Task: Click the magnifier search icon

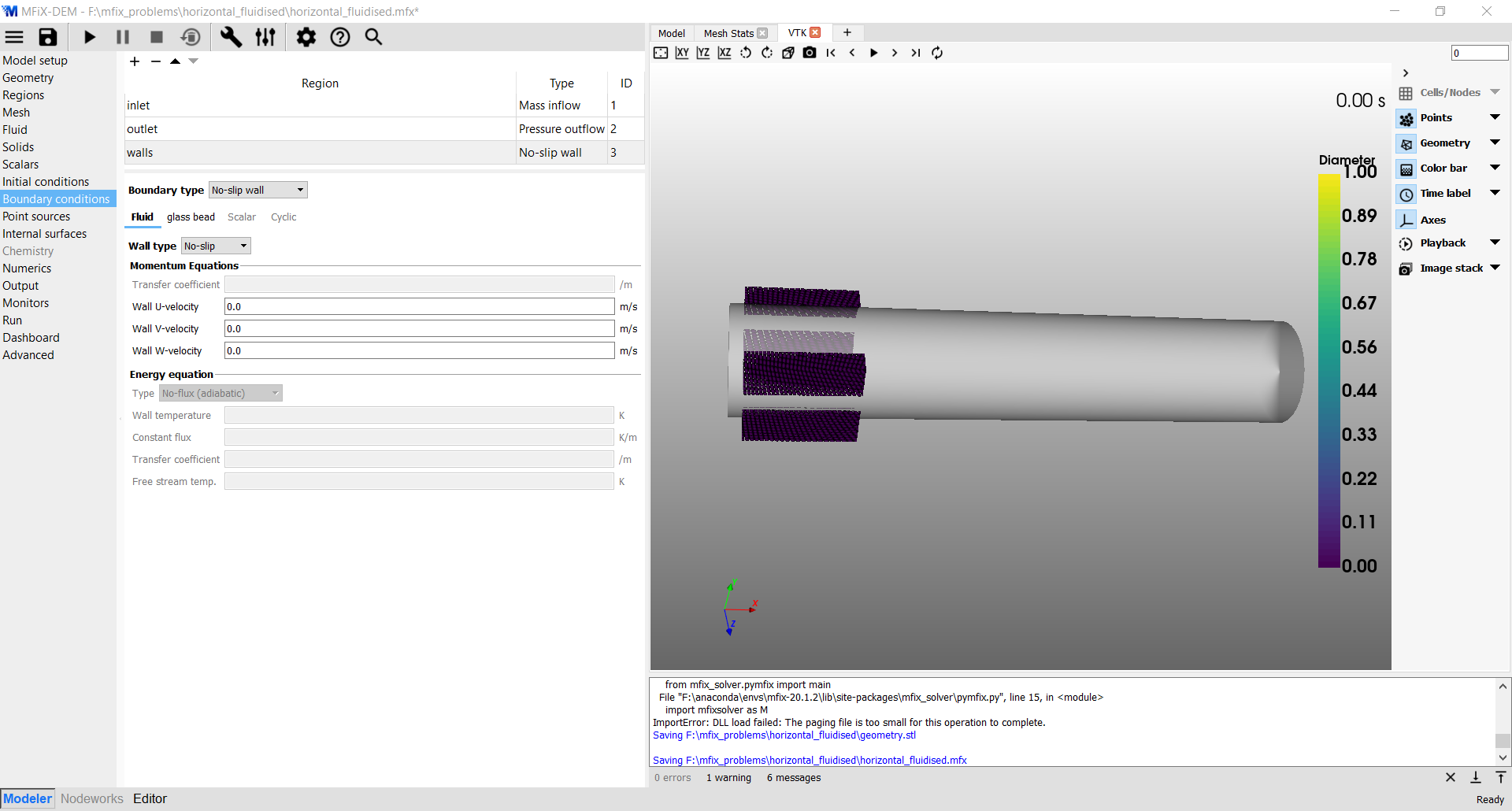Action: click(x=373, y=37)
